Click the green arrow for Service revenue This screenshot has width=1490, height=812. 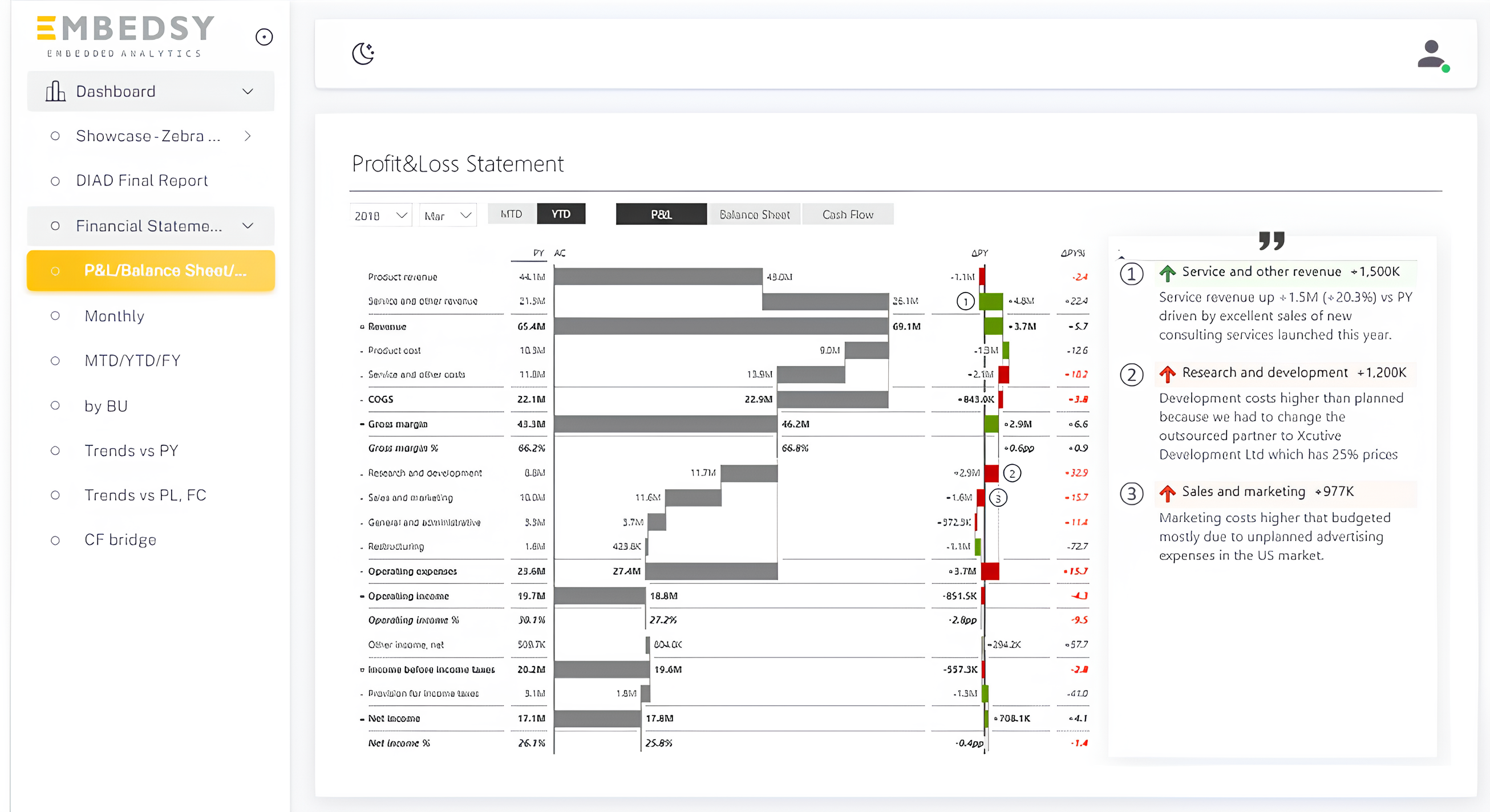point(1167,273)
